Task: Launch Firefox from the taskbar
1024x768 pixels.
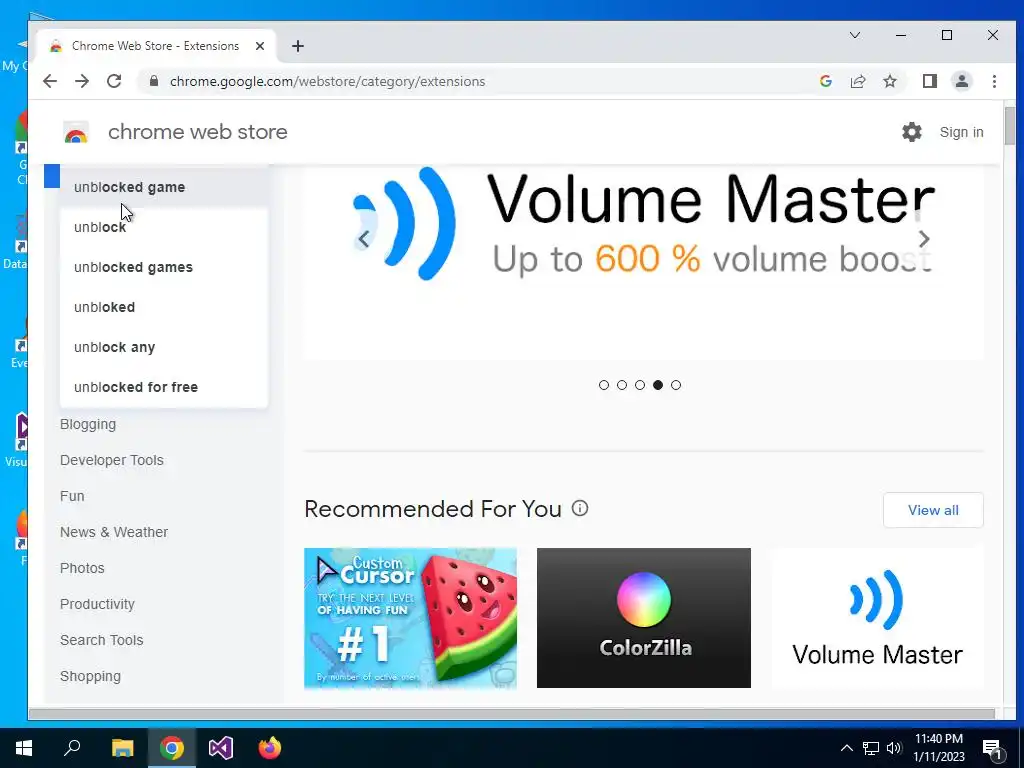Action: (270, 748)
